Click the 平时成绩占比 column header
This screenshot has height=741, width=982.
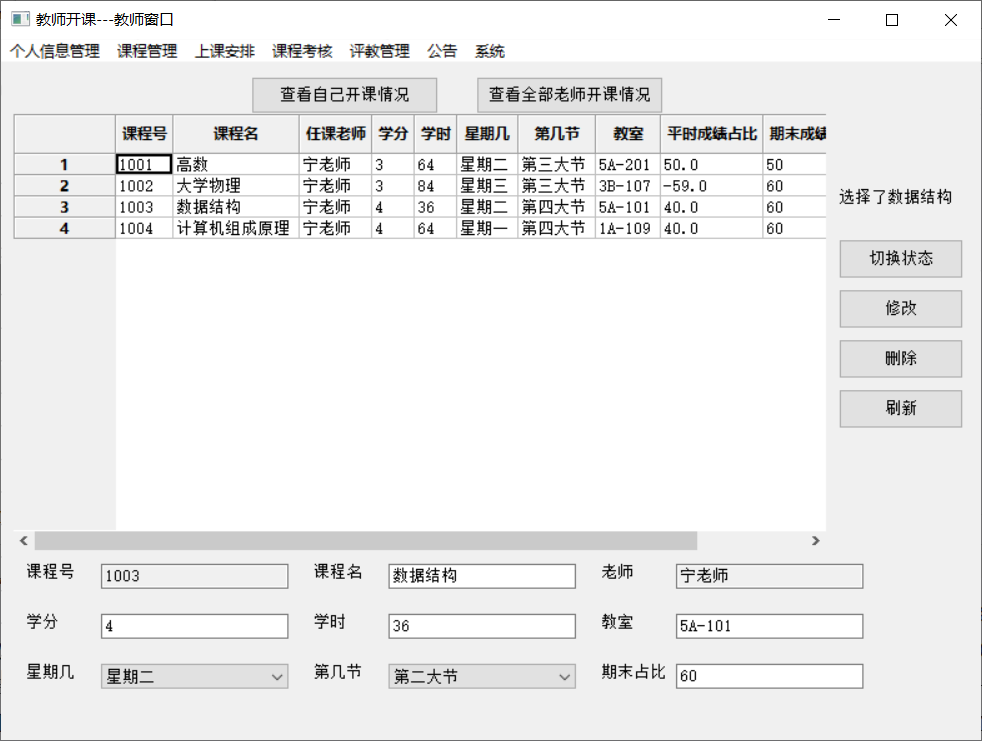pos(712,134)
